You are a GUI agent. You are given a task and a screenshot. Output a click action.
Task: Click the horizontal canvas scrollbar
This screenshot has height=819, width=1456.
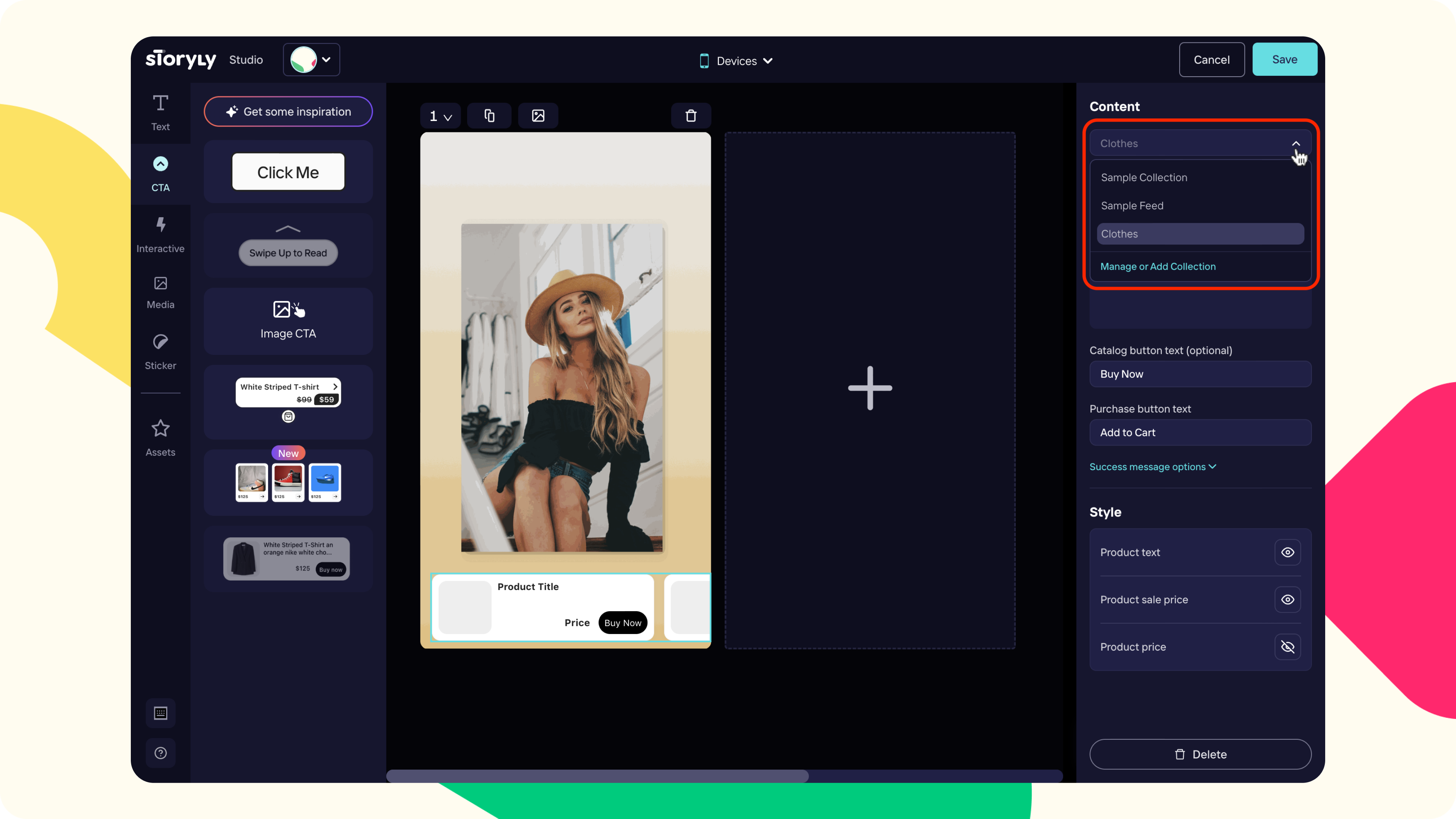click(597, 775)
